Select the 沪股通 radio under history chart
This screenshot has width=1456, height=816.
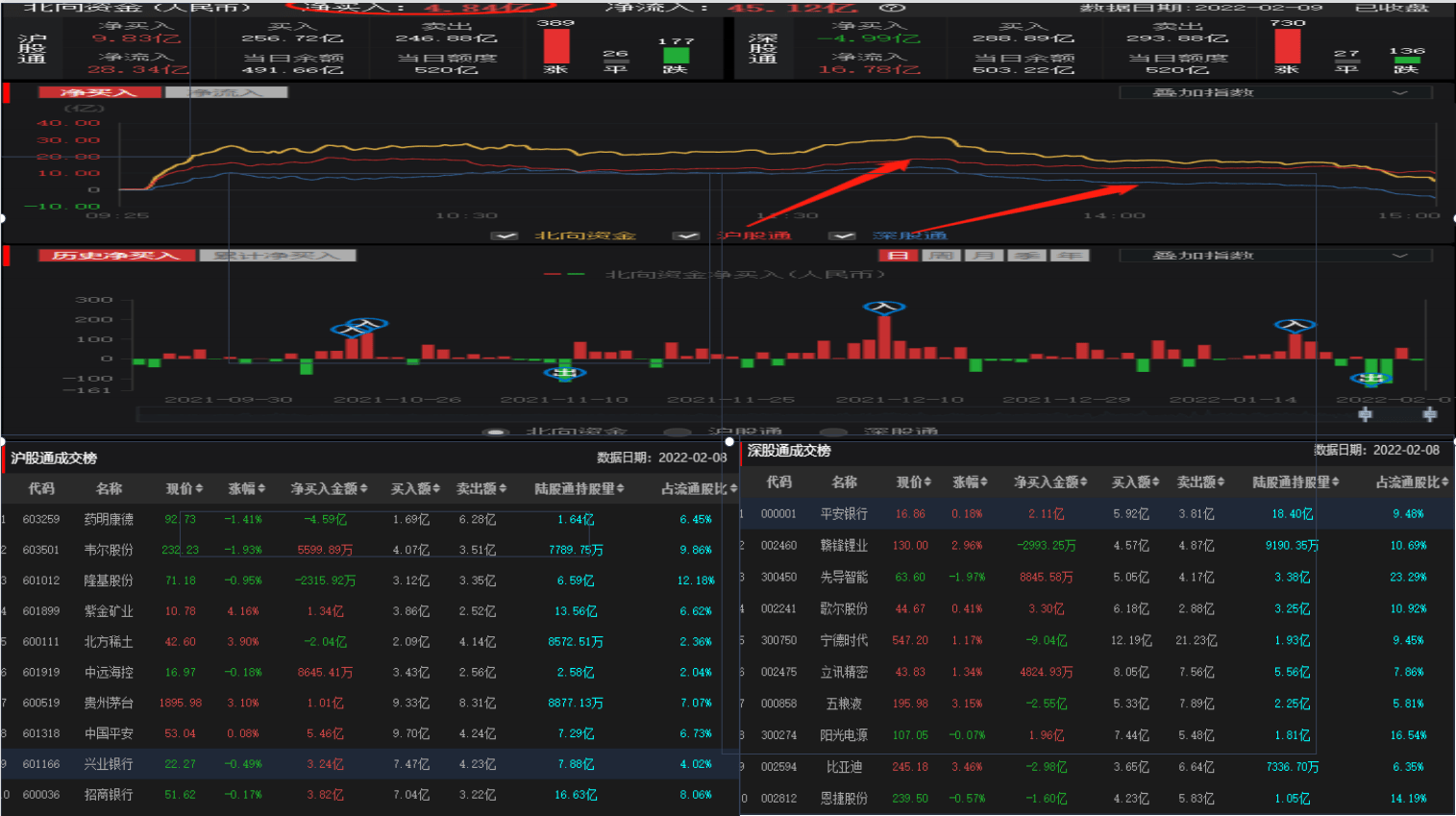pyautogui.click(x=678, y=433)
